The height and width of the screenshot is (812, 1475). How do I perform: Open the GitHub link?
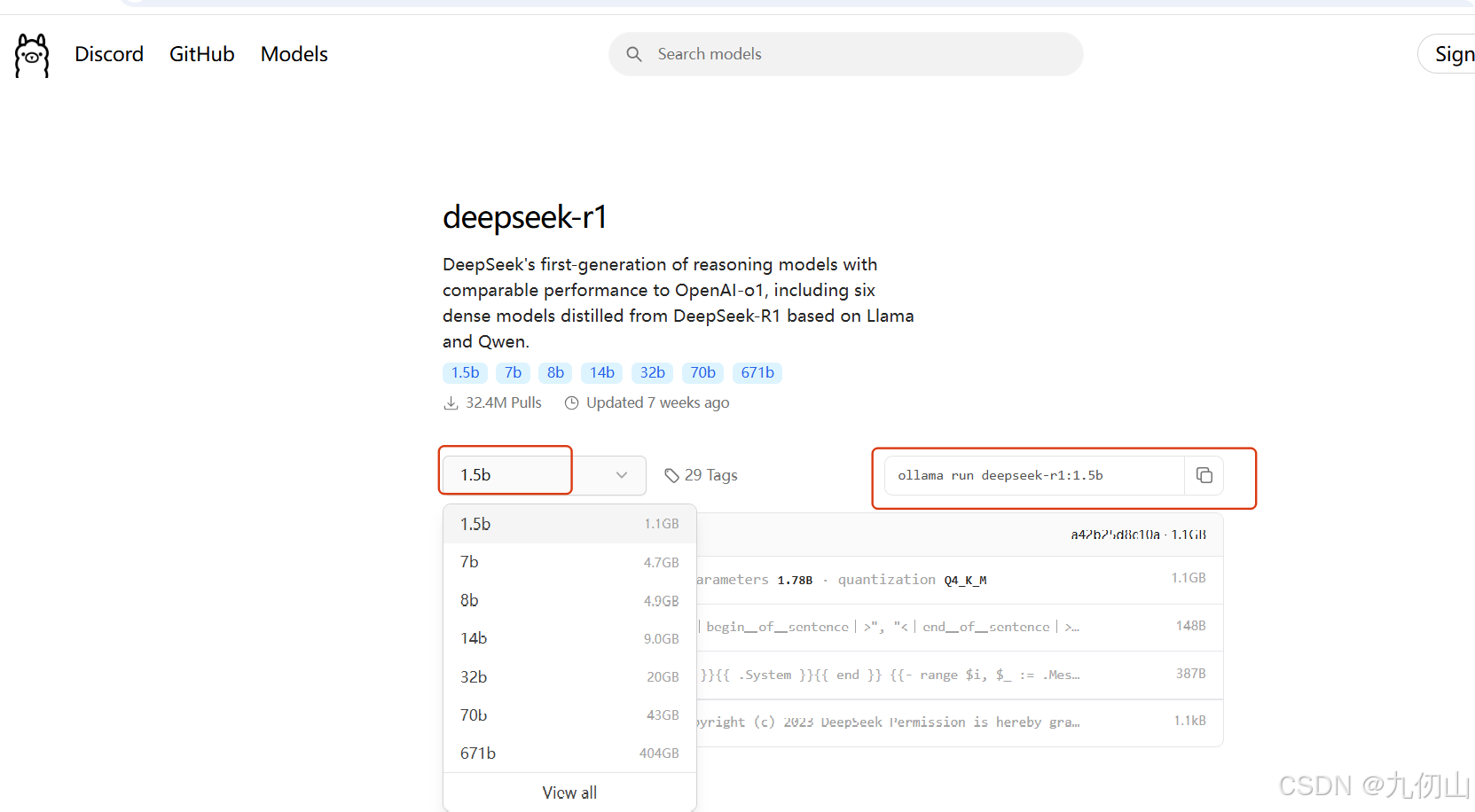(x=202, y=54)
